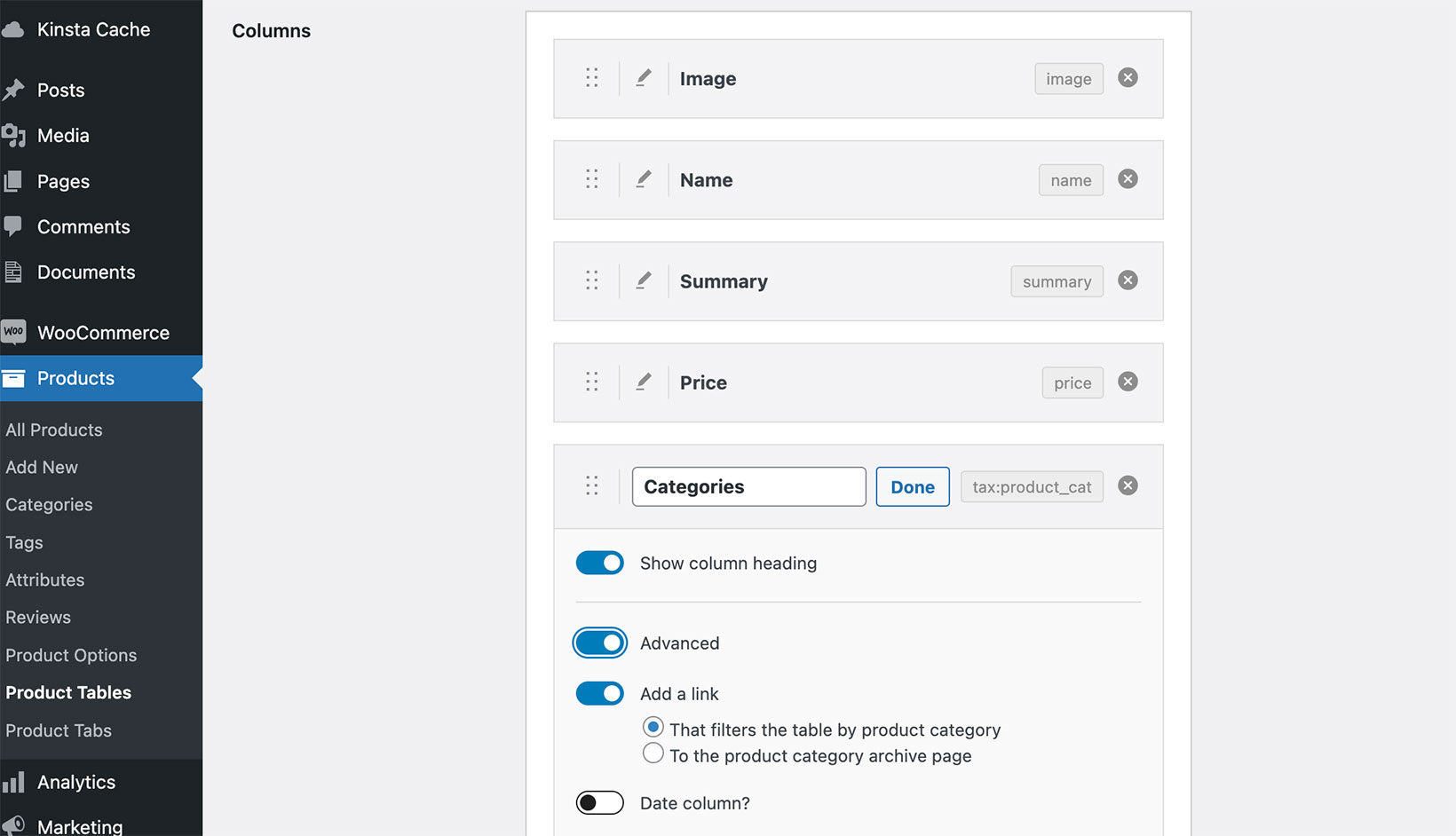The height and width of the screenshot is (836, 1456).
Task: Enable the Date column? toggle
Action: [599, 802]
